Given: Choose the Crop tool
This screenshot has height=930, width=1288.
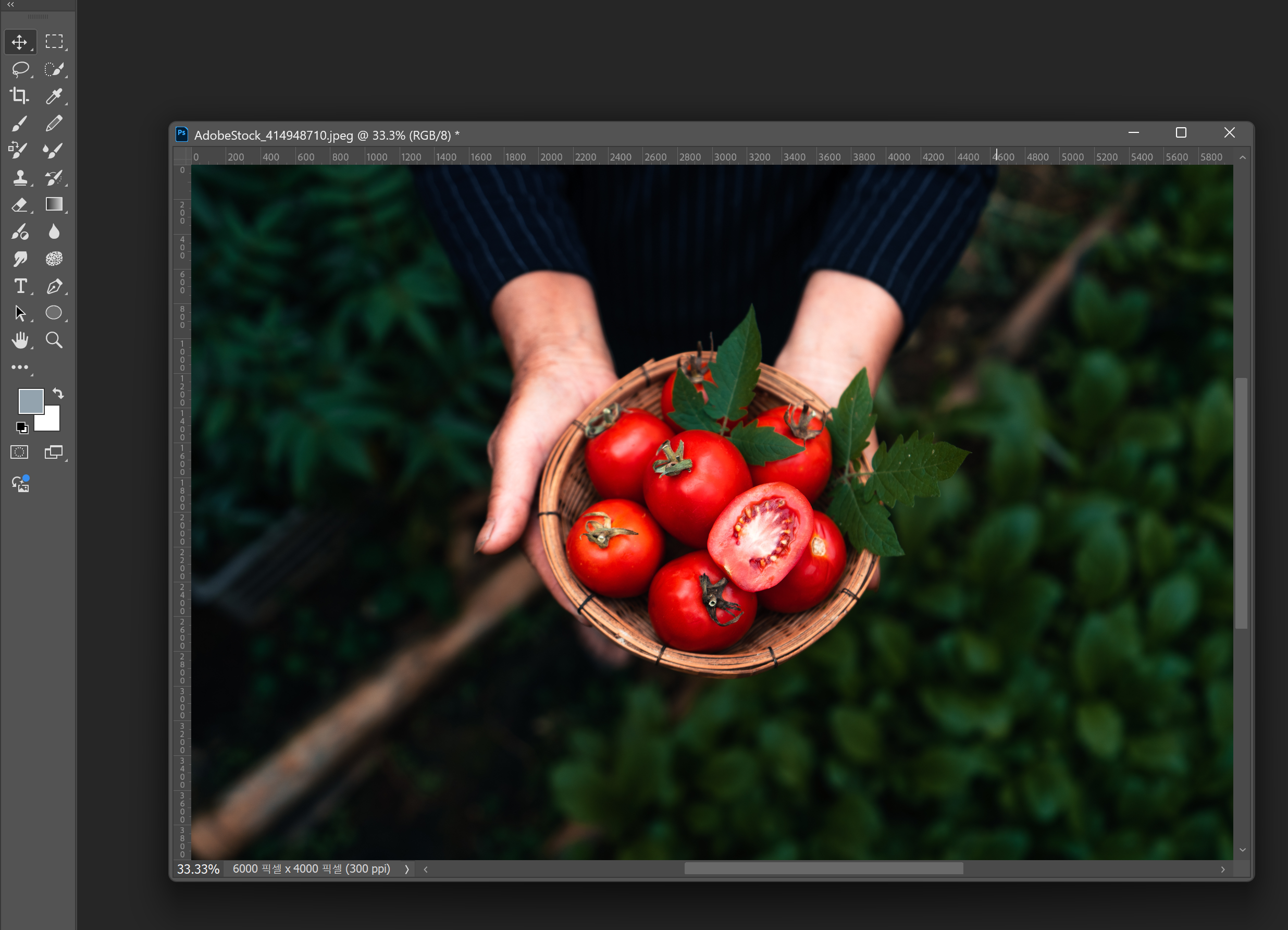Looking at the screenshot, I should (x=19, y=96).
